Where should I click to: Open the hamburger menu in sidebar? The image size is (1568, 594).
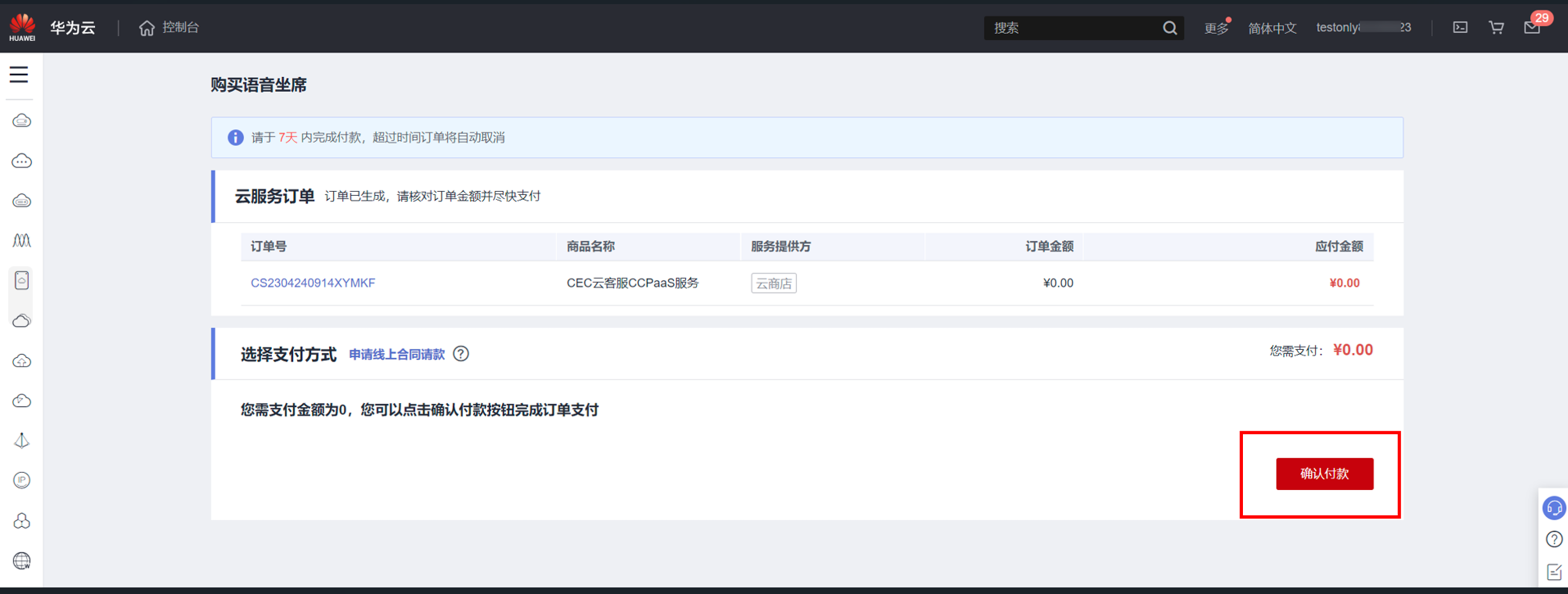click(19, 74)
